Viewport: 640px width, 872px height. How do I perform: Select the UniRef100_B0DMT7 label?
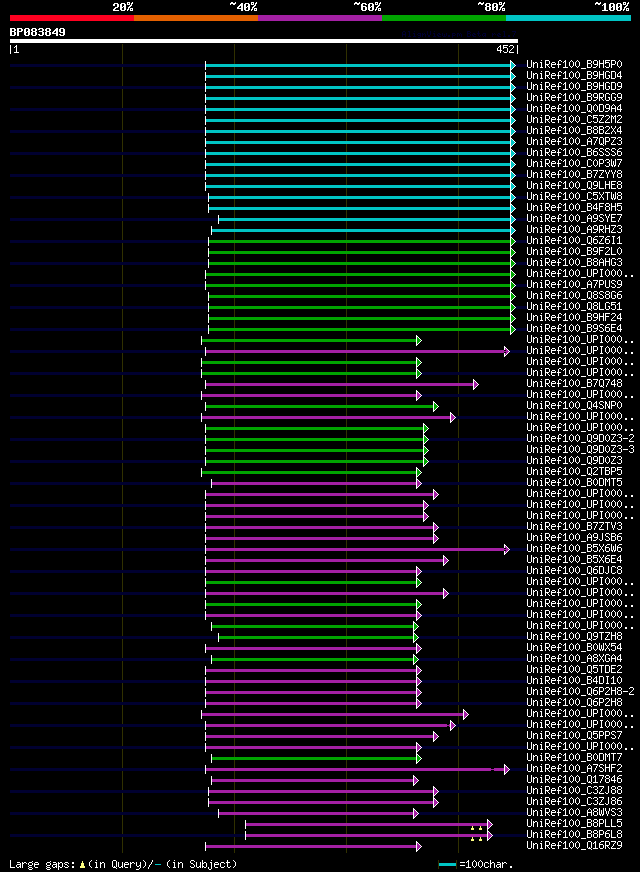[x=574, y=758]
